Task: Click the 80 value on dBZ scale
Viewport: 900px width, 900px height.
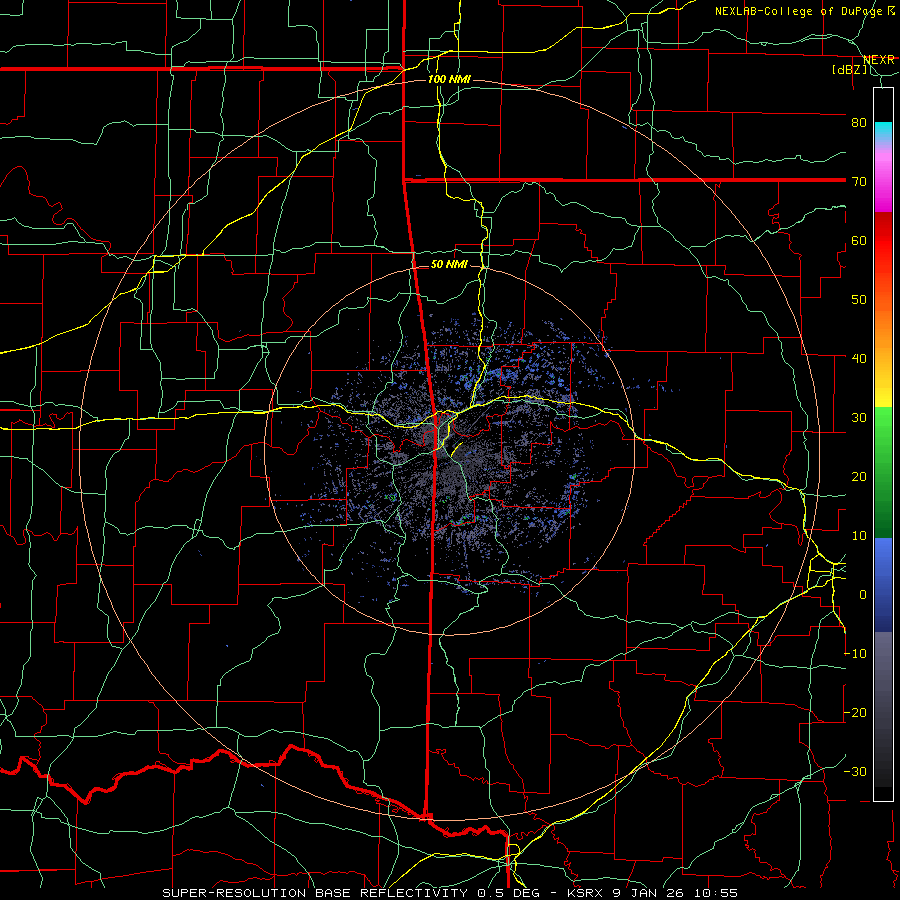Action: 859,122
